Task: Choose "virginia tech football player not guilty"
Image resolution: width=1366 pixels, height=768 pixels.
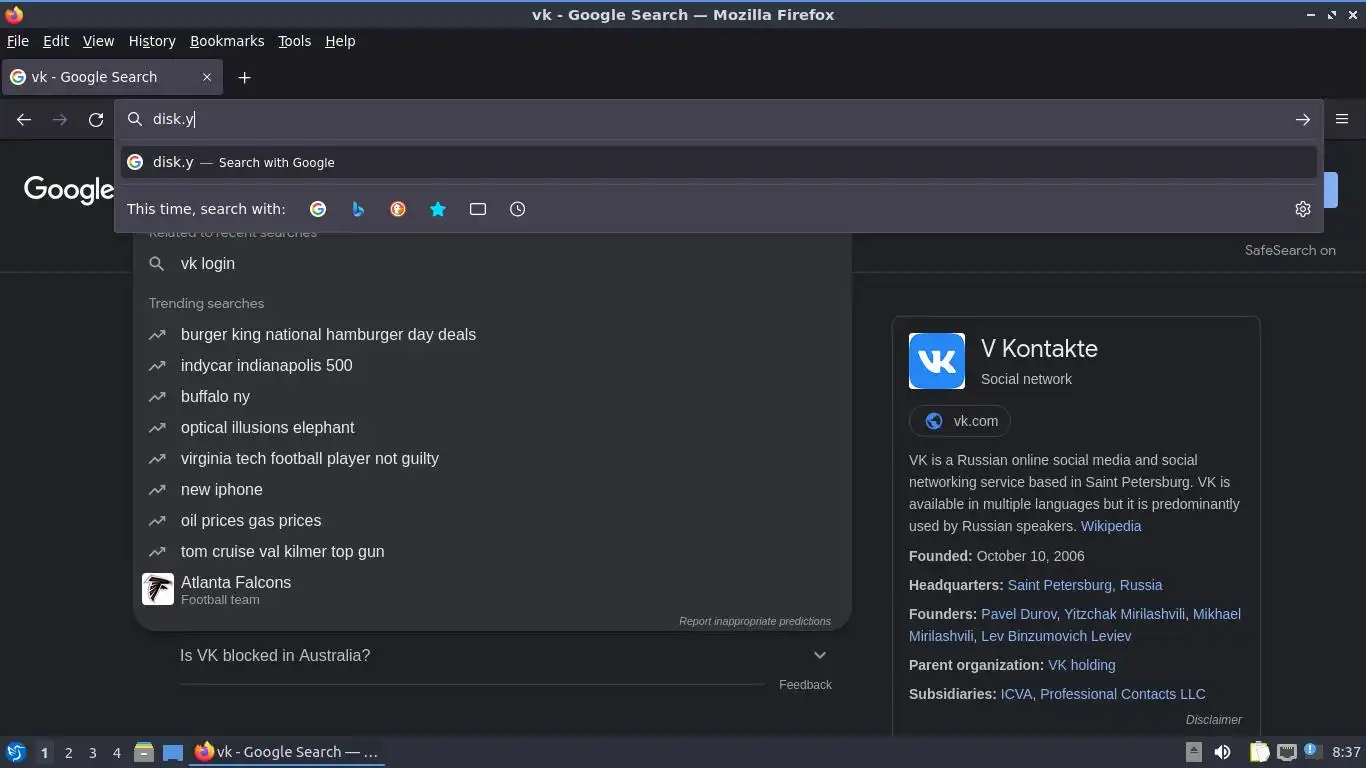Action: click(x=310, y=458)
